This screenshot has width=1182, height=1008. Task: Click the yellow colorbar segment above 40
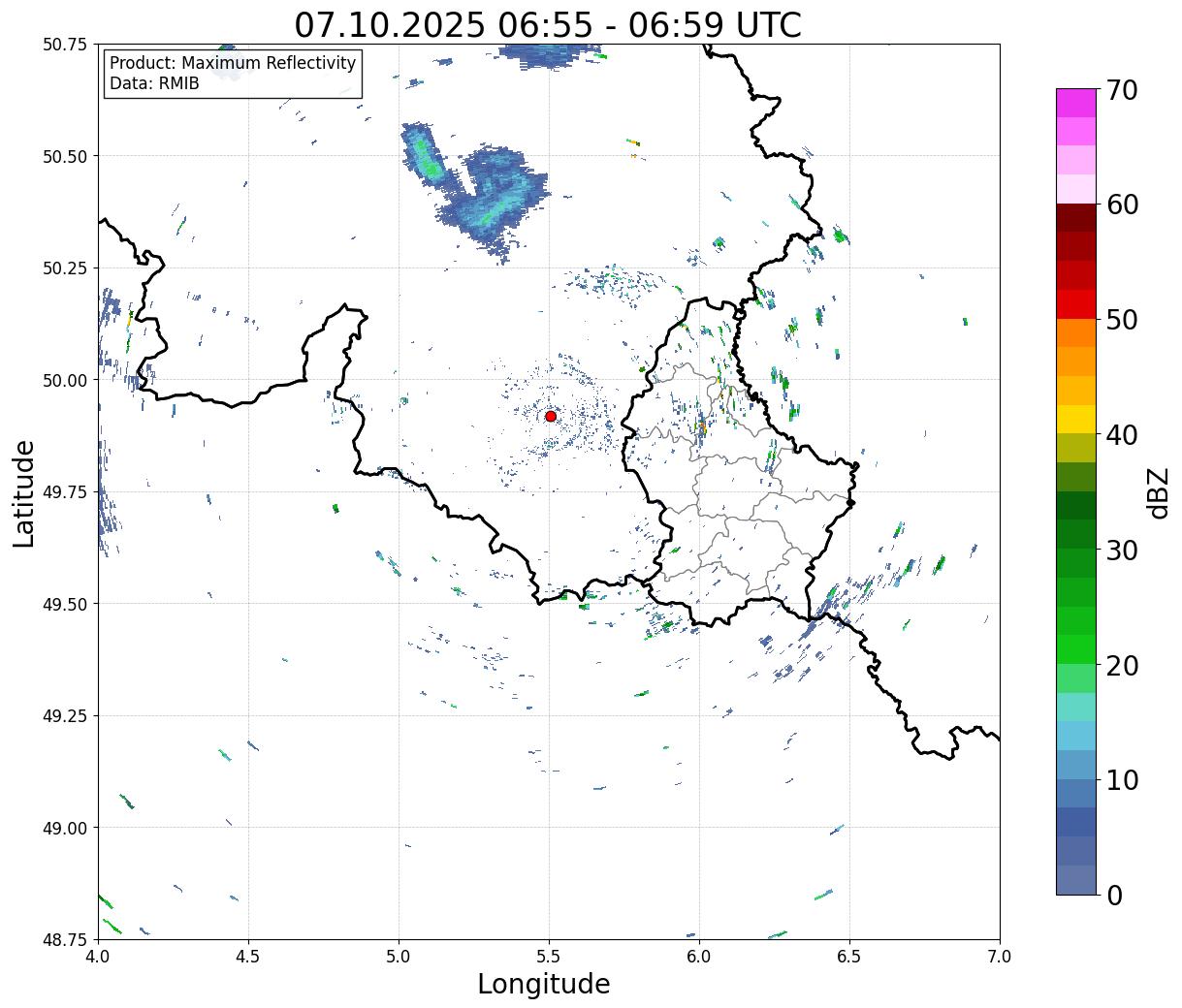click(1076, 419)
